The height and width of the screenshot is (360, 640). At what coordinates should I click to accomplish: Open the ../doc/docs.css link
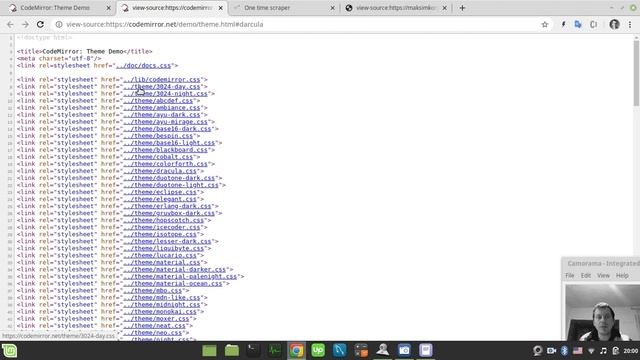coord(143,65)
